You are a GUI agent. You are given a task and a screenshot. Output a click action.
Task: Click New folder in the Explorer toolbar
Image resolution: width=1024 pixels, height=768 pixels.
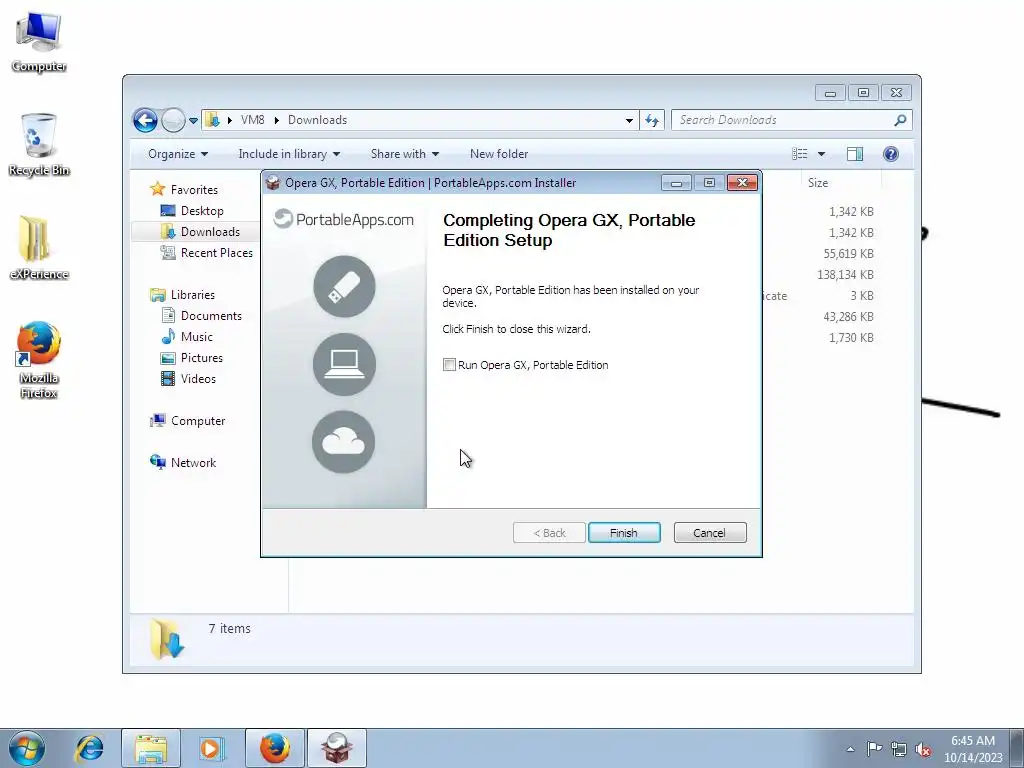pyautogui.click(x=499, y=154)
